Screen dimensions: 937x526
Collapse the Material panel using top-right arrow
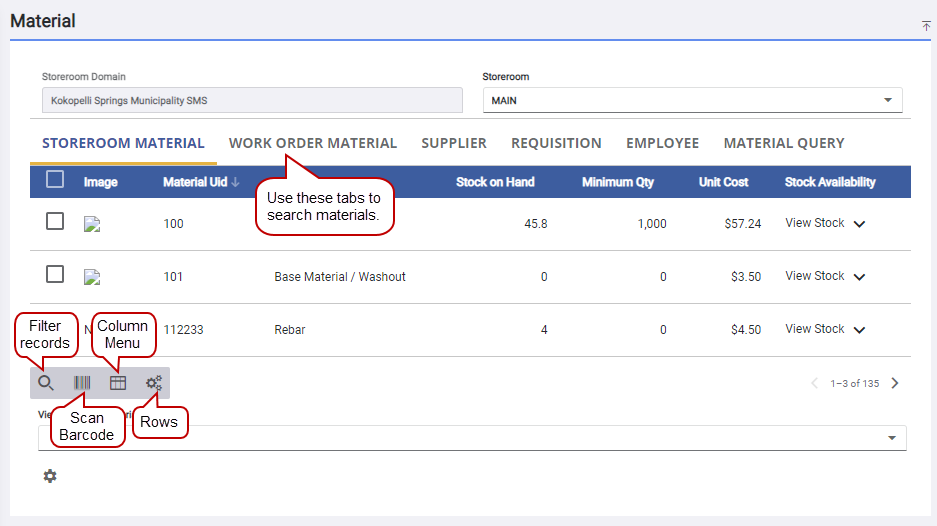pos(926,26)
